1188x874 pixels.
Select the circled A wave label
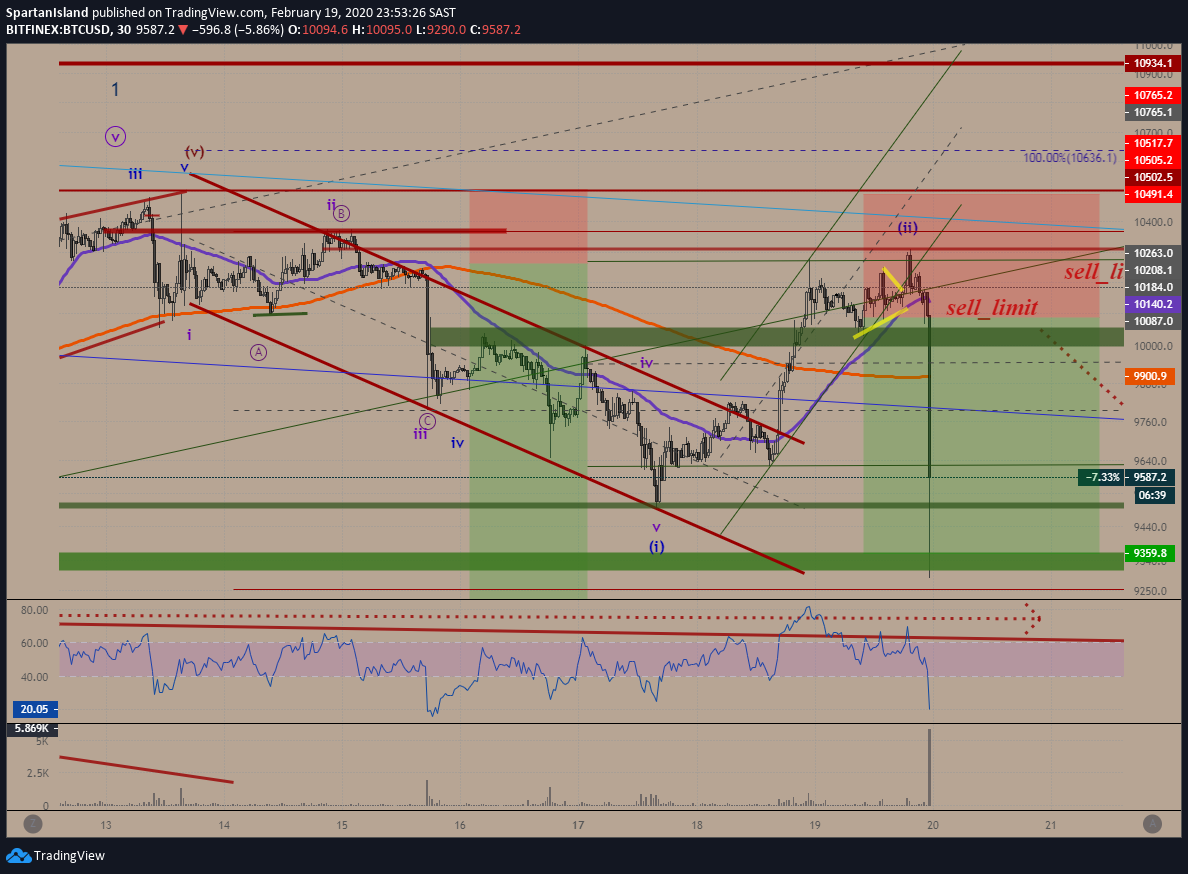tap(258, 352)
